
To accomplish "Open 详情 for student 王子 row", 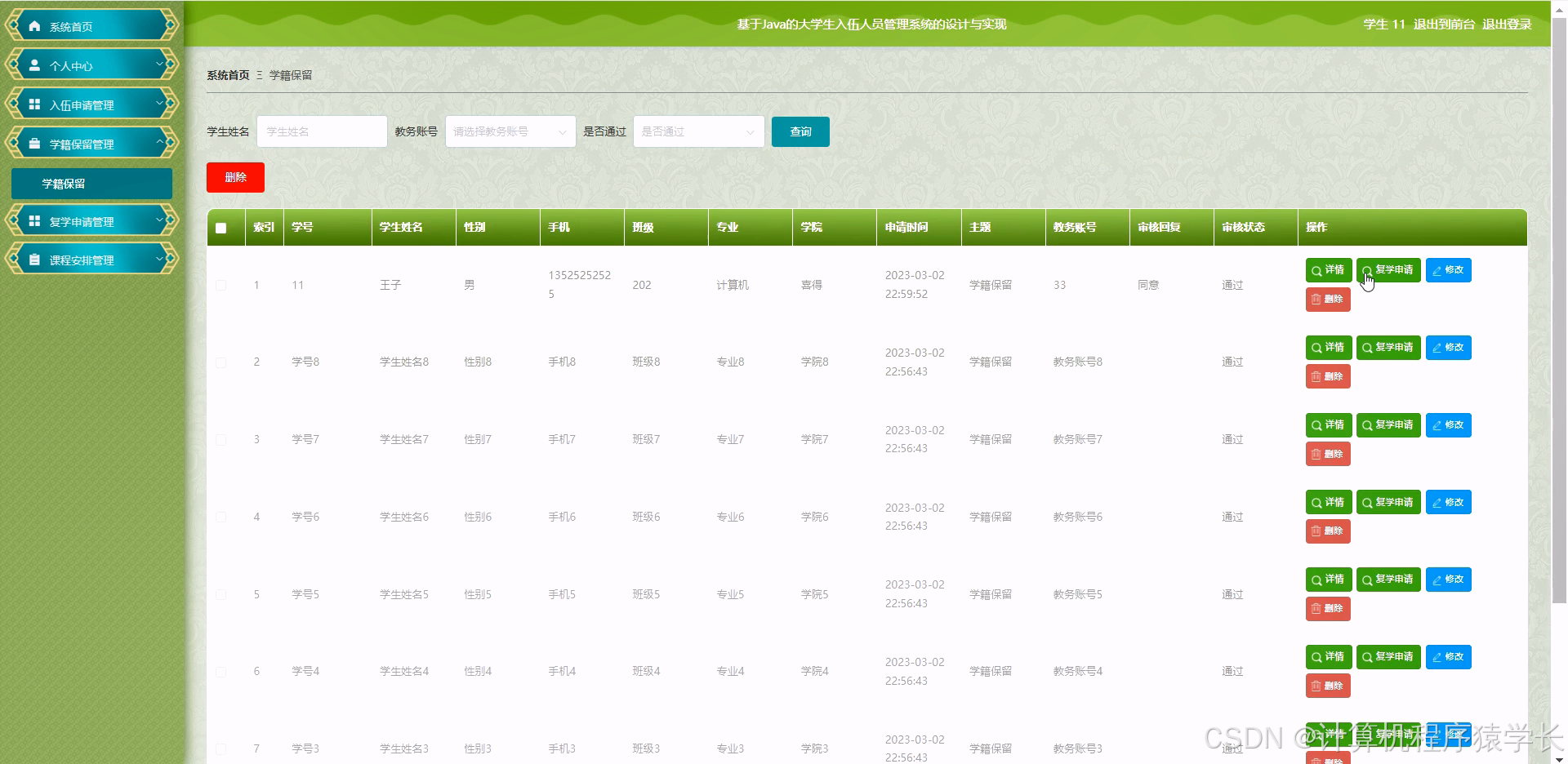I will pos(1329,270).
